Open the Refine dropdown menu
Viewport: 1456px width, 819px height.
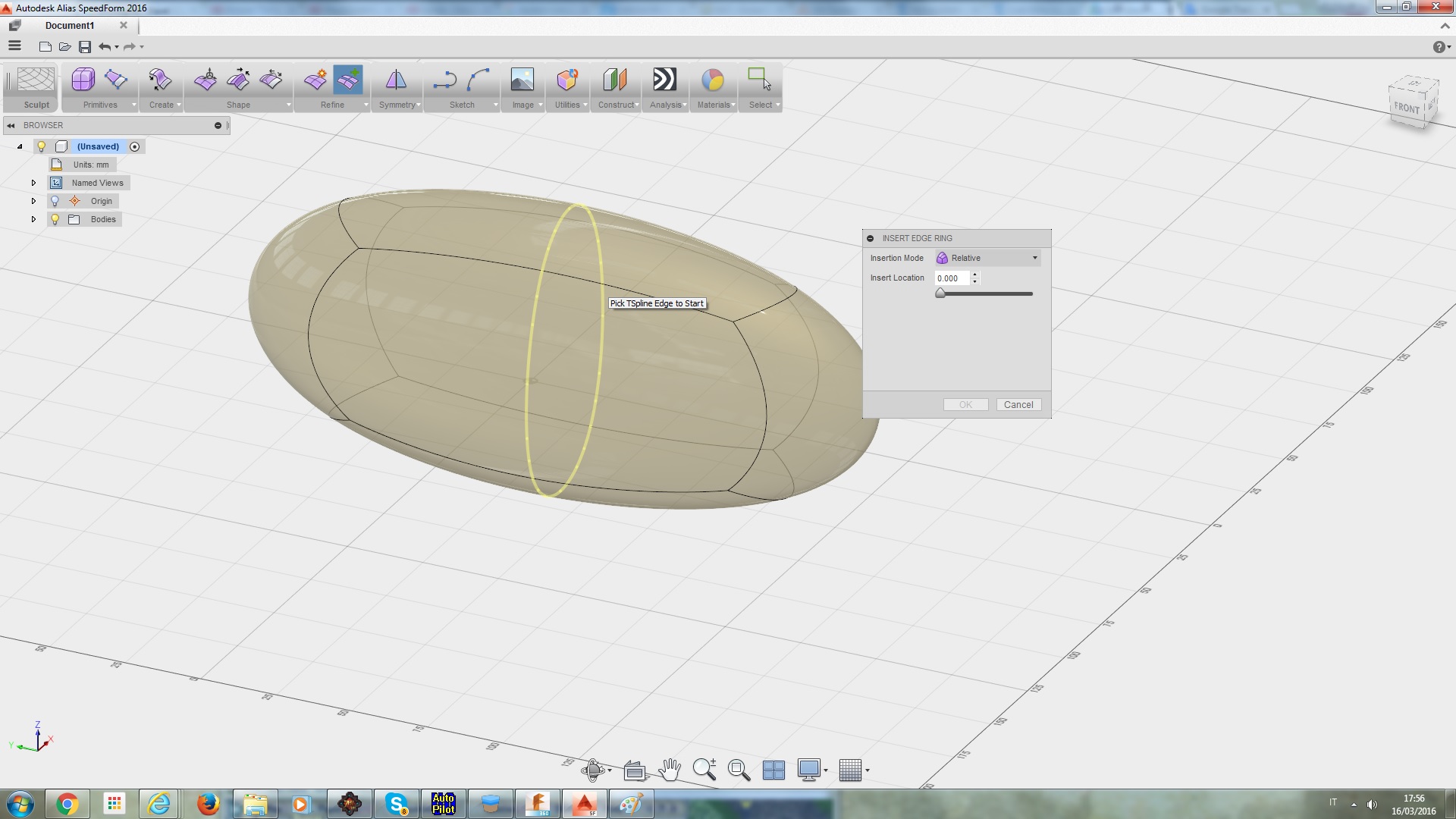coord(366,105)
